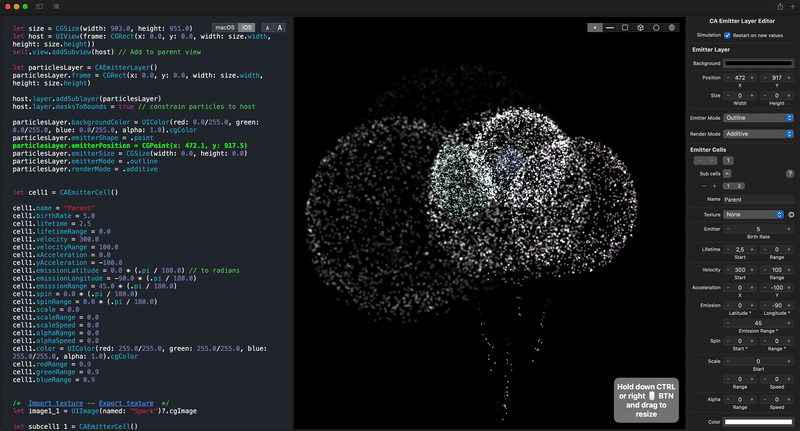Open the Texture dropdown
800x431 pixels.
754,214
